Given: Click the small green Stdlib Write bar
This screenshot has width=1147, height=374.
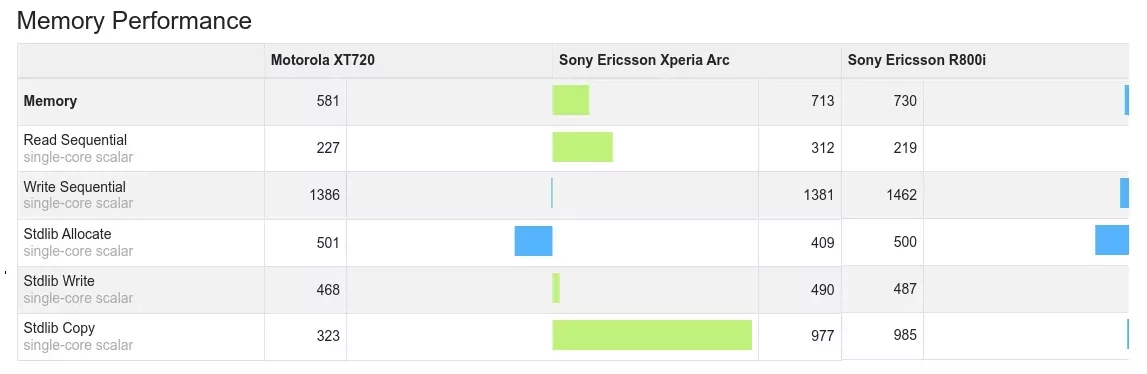Looking at the screenshot, I should (556, 288).
